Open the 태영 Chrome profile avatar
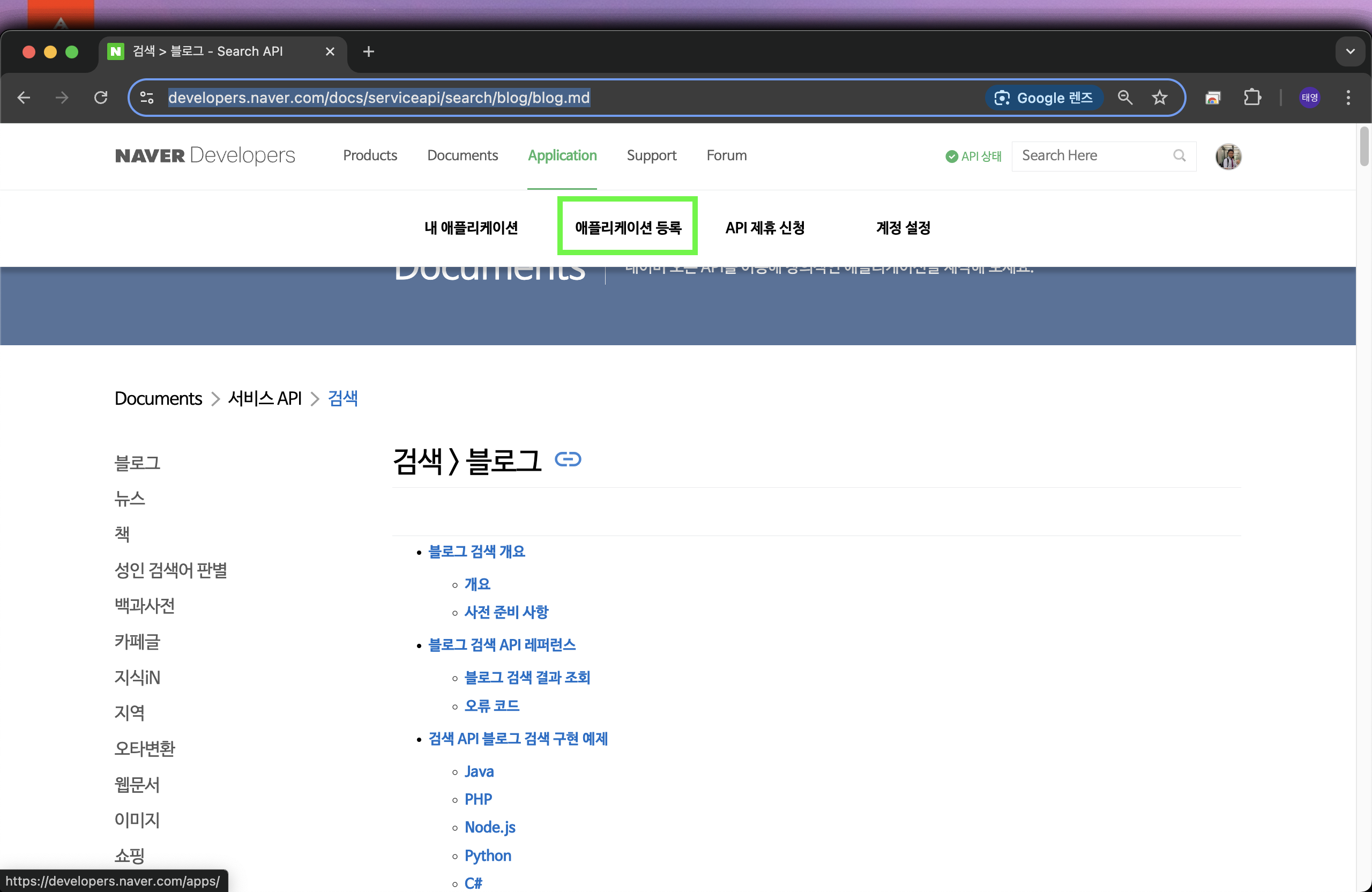Viewport: 1372px width, 892px height. (1310, 98)
